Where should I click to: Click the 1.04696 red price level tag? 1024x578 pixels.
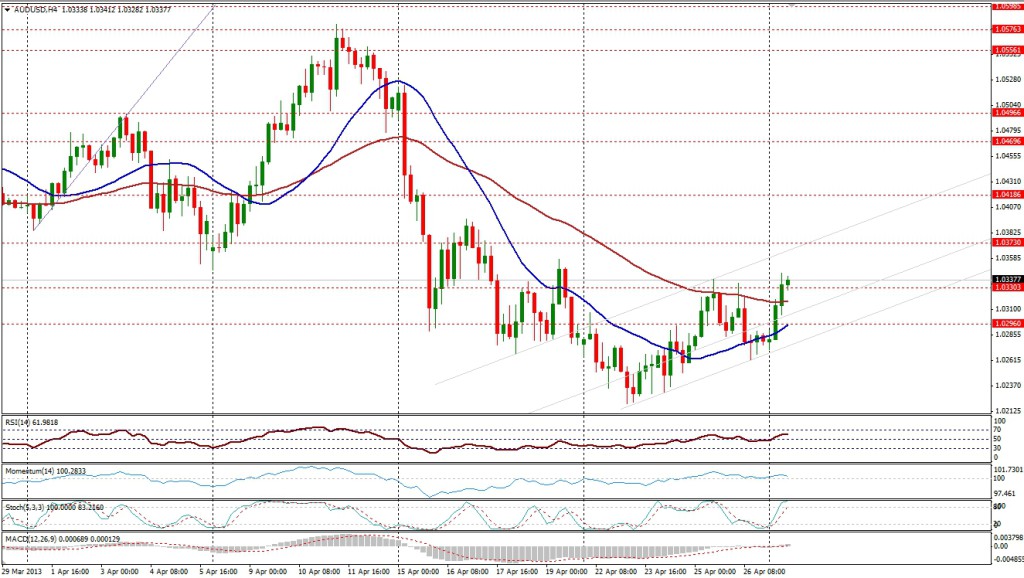pos(1006,142)
